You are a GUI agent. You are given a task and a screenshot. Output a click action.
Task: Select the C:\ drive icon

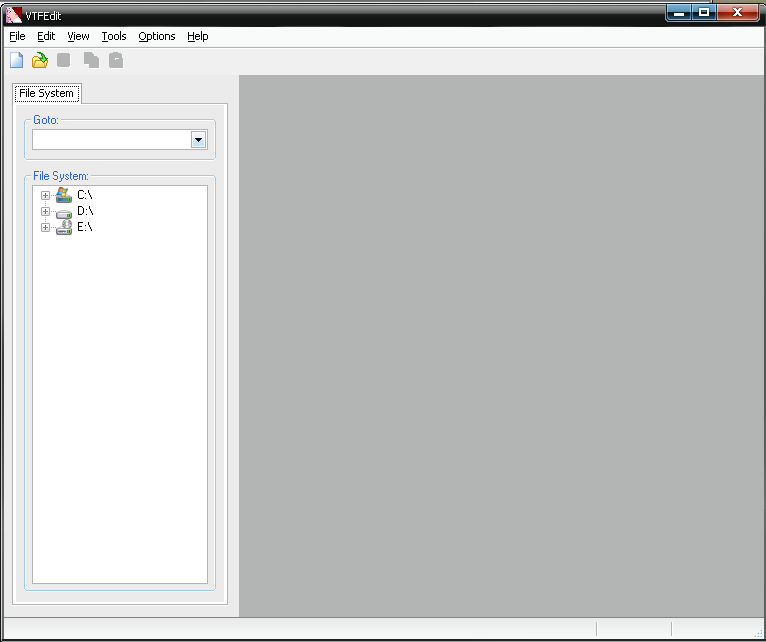(64, 195)
